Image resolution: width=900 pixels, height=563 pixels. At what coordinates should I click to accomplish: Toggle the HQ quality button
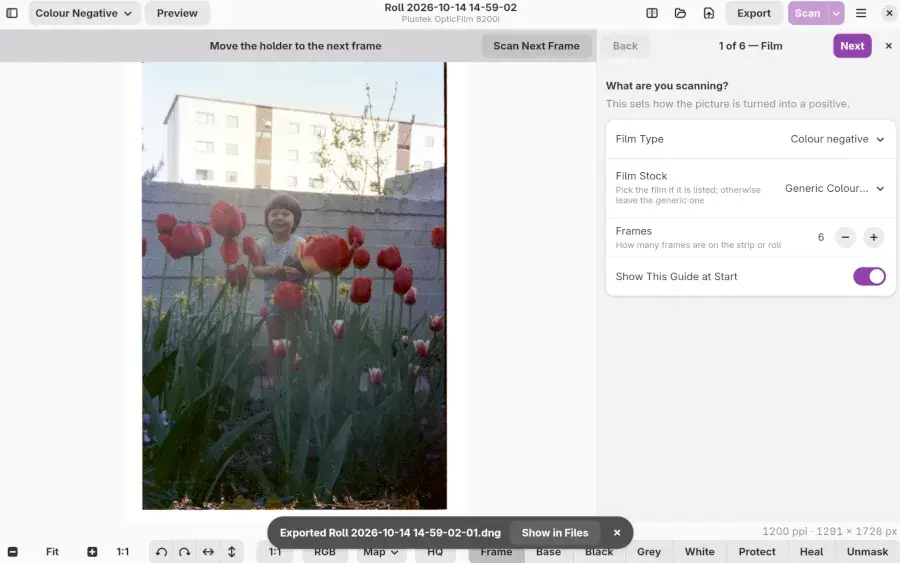tap(435, 552)
